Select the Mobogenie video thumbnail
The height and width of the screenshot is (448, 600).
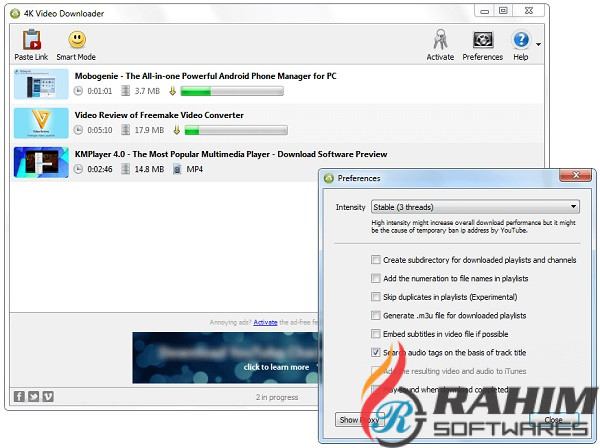41,84
